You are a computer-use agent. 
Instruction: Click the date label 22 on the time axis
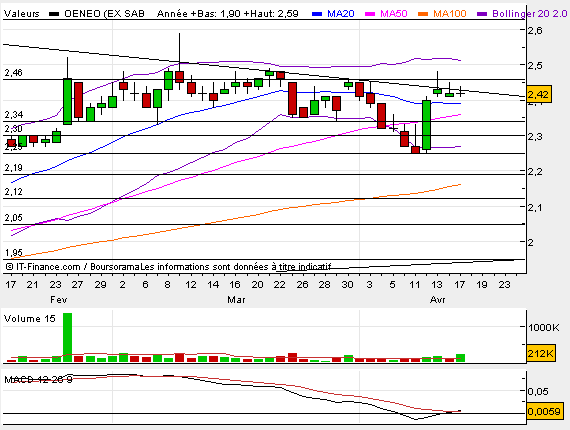tap(280, 285)
